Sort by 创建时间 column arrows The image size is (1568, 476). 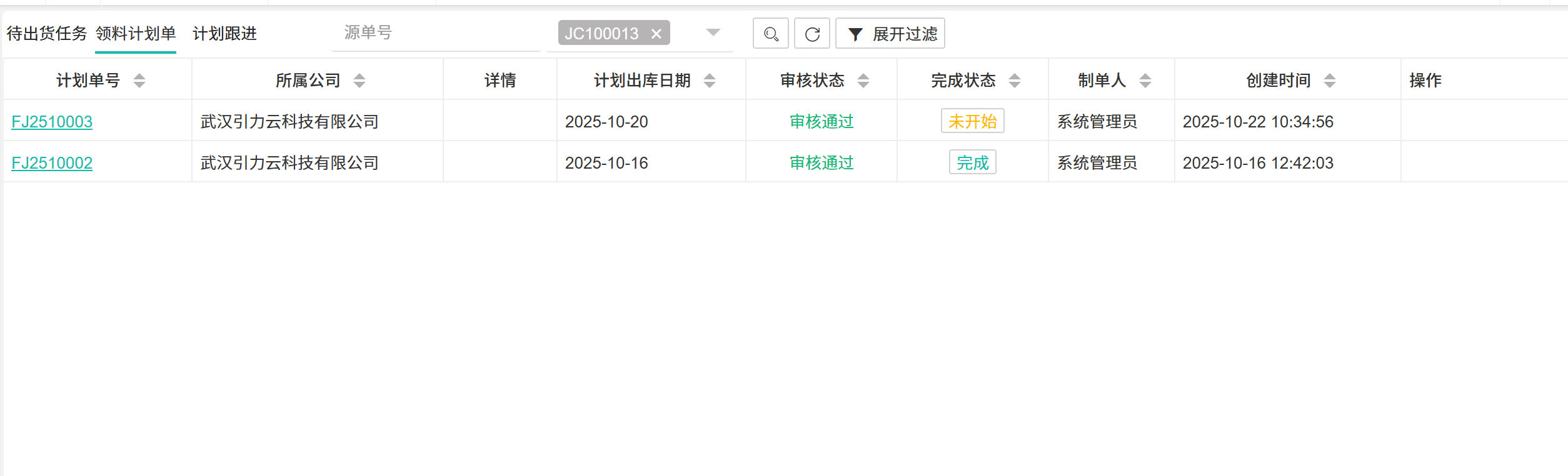point(1330,81)
